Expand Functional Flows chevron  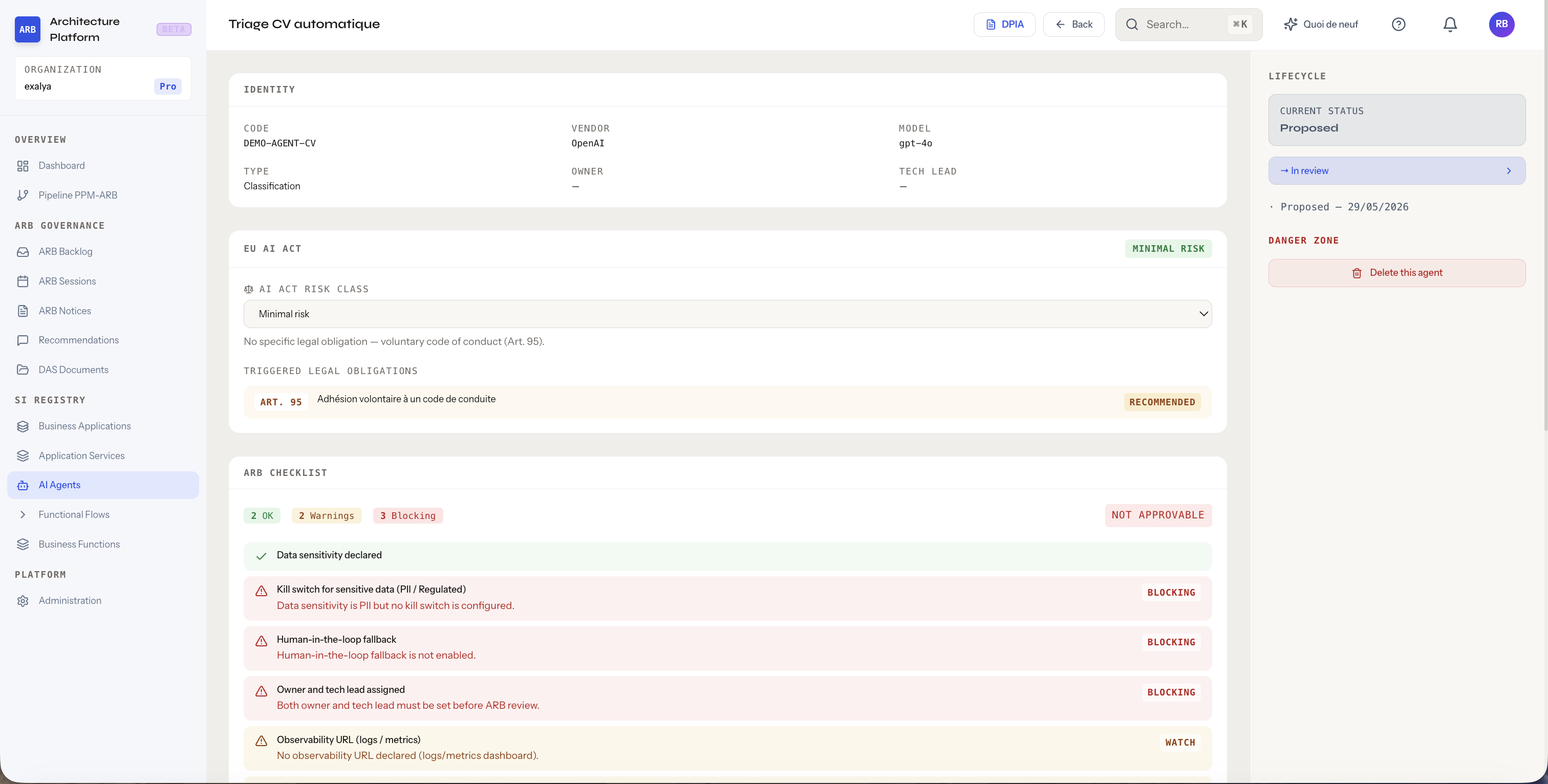tap(23, 515)
